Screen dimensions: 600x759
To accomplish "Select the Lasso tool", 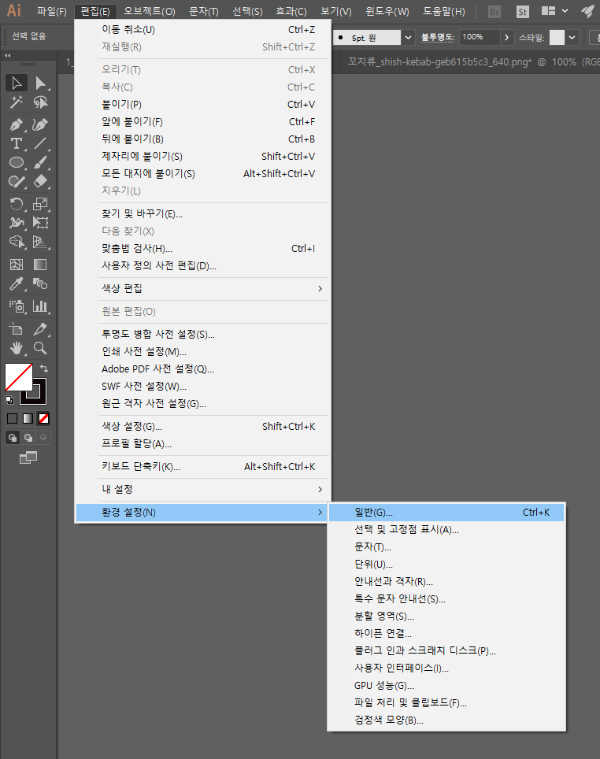I will coord(41,102).
